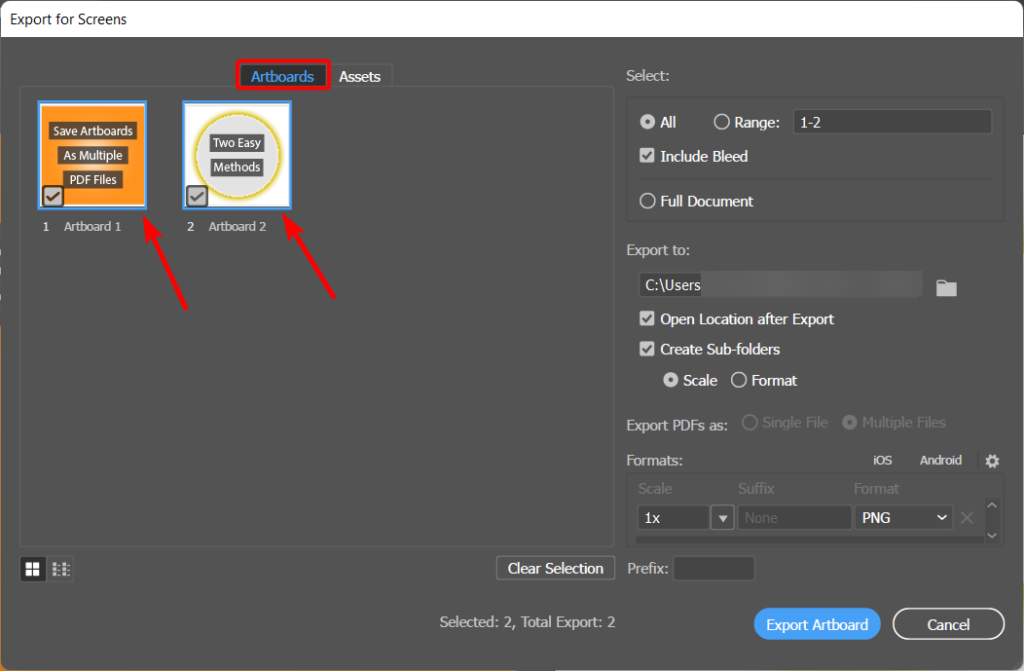Open the PNG format dropdown
The width and height of the screenshot is (1024, 671).
(902, 518)
